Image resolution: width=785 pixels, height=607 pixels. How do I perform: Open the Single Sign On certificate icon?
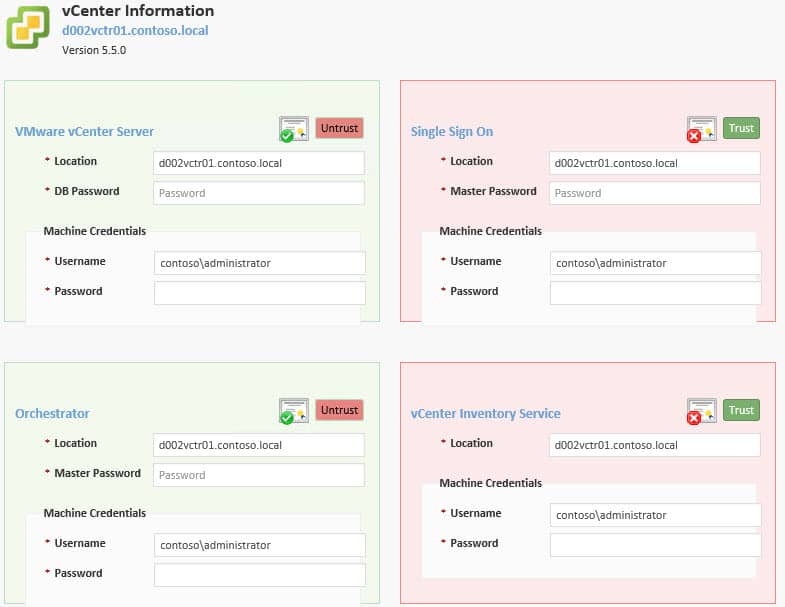click(701, 129)
